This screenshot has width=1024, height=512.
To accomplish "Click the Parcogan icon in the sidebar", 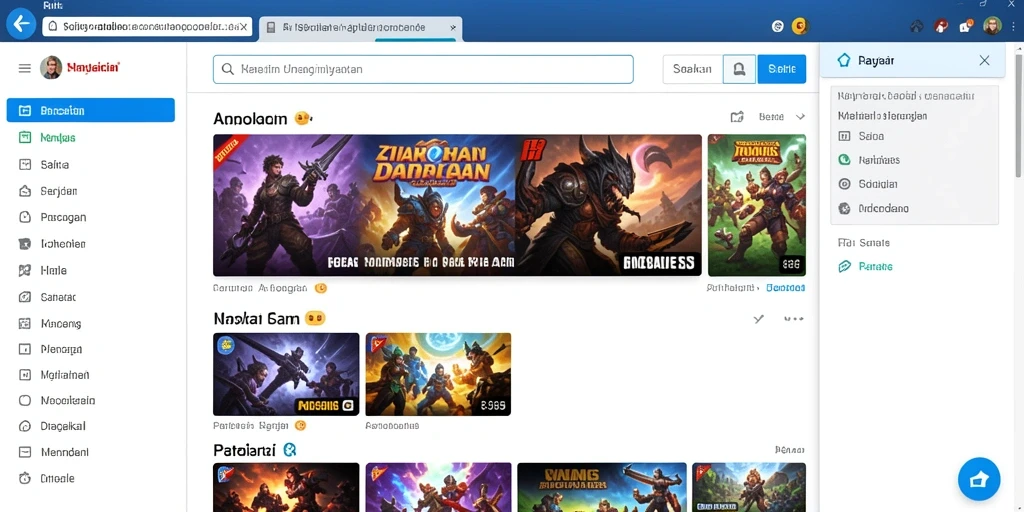I will (x=25, y=217).
